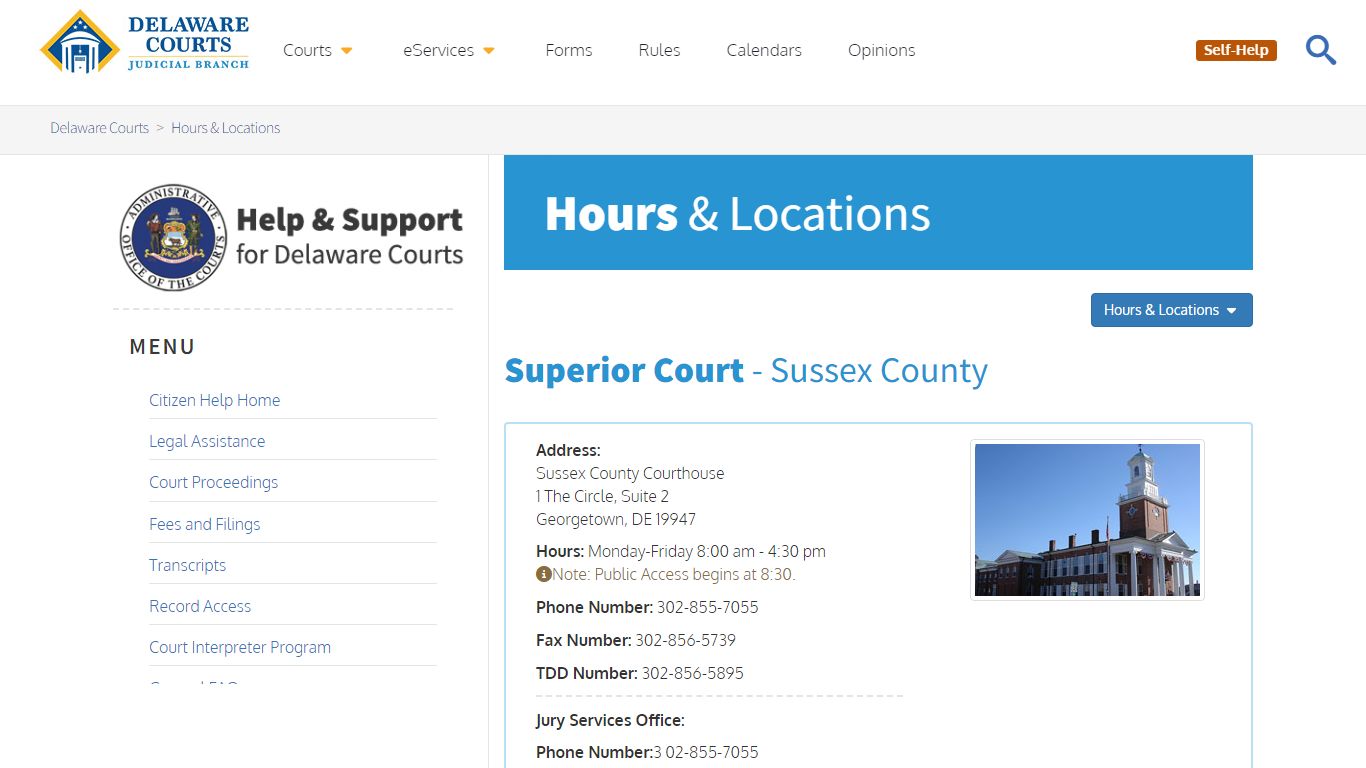This screenshot has width=1366, height=768.
Task: Open the Forms menu item
Action: [569, 50]
